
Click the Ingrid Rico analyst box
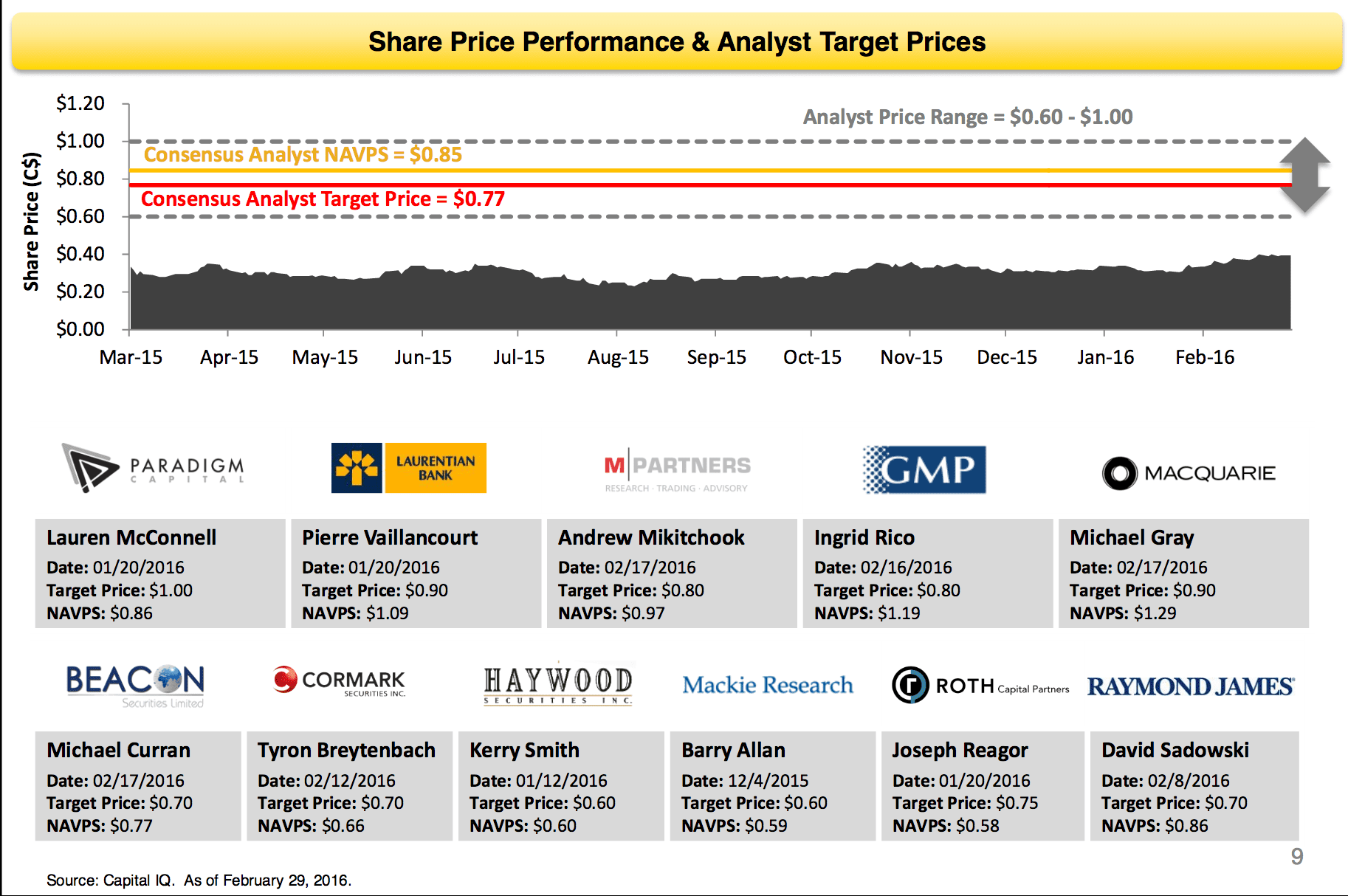point(927,573)
